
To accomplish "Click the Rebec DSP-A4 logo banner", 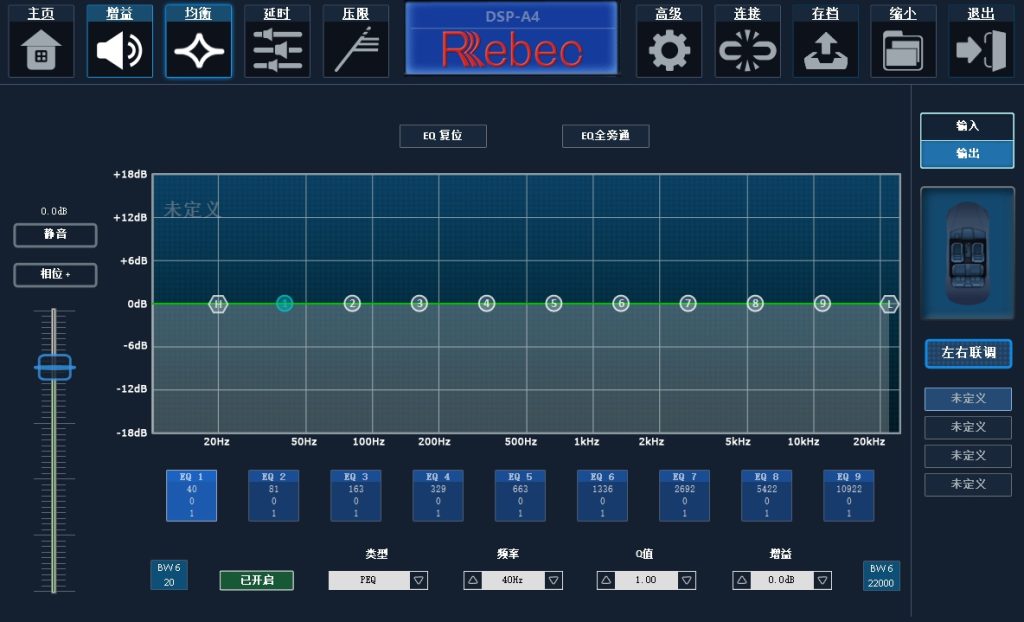I will tap(511, 38).
